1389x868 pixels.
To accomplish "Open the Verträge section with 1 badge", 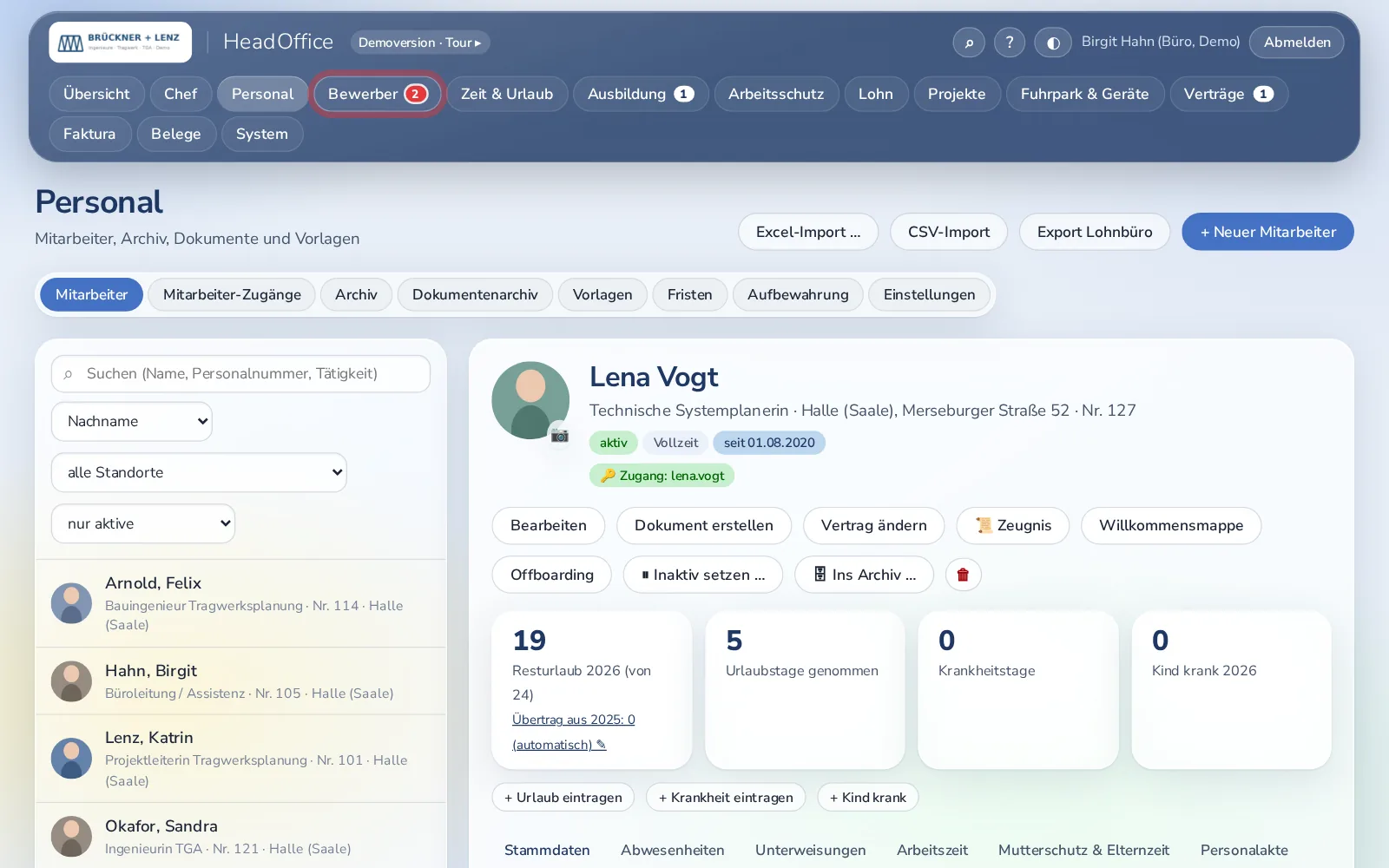I will click(x=1229, y=94).
